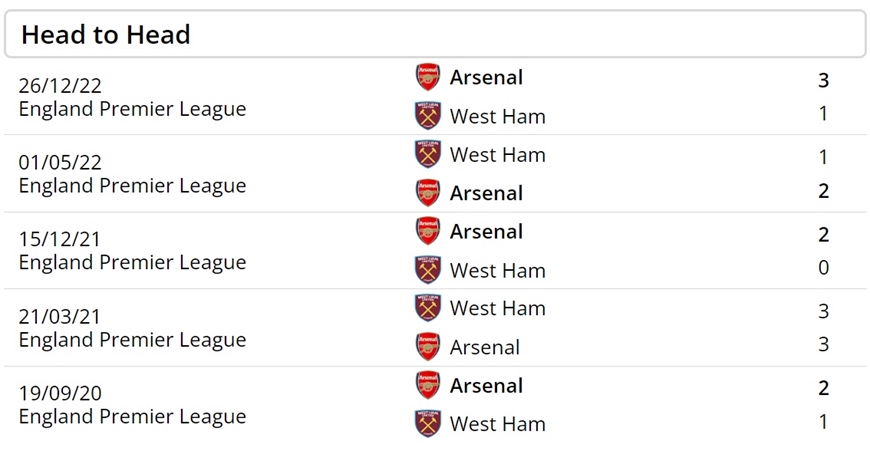Click West Ham crest in 19/09/20 match
The image size is (870, 451).
tap(428, 423)
